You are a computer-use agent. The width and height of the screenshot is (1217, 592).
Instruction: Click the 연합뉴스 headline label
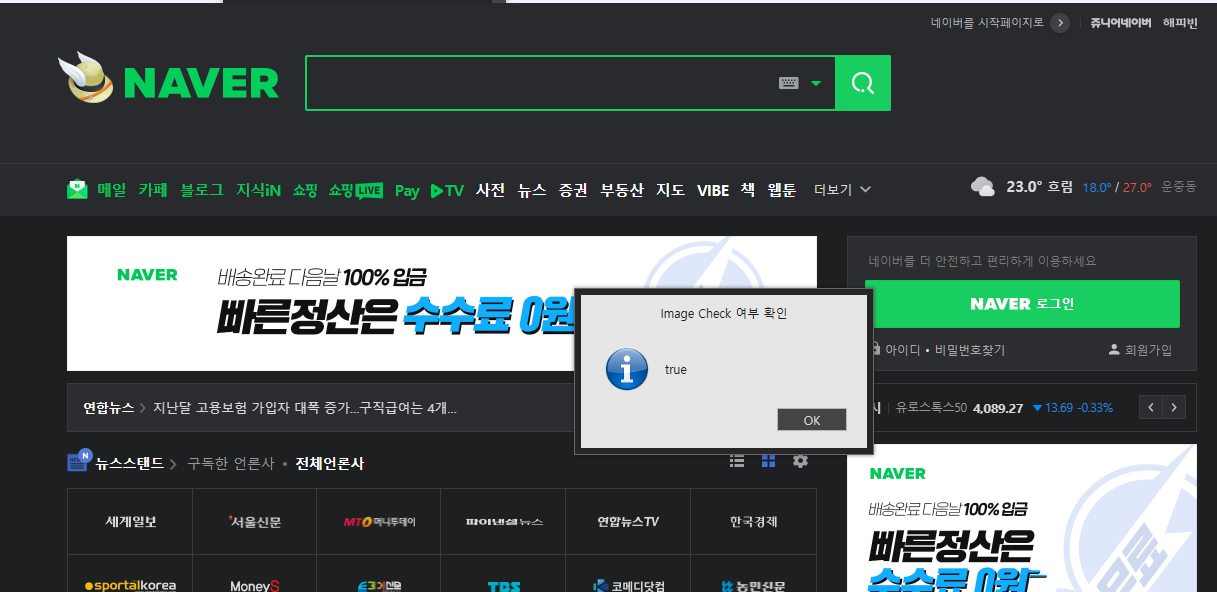(108, 408)
